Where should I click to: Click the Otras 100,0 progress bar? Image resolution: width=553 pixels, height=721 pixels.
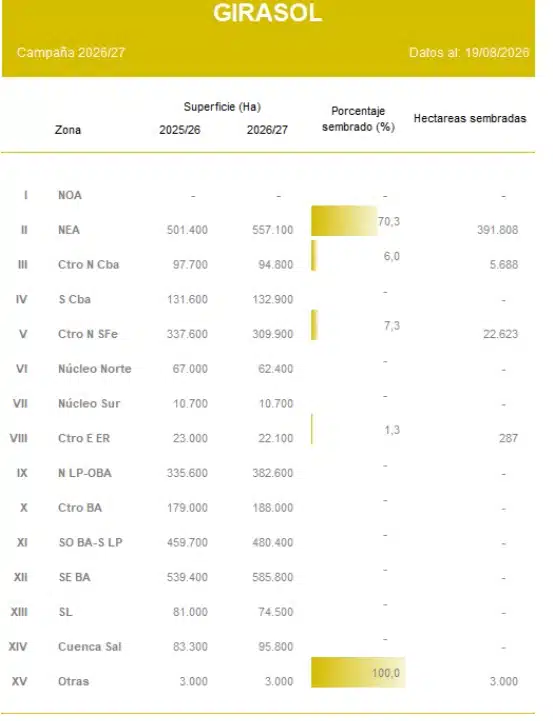(x=358, y=673)
